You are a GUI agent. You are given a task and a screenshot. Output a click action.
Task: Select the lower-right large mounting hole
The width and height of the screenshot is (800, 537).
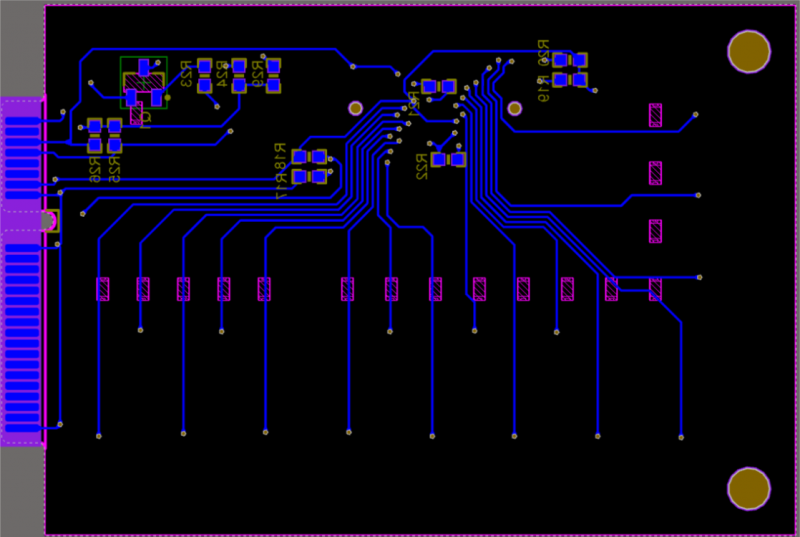click(749, 488)
